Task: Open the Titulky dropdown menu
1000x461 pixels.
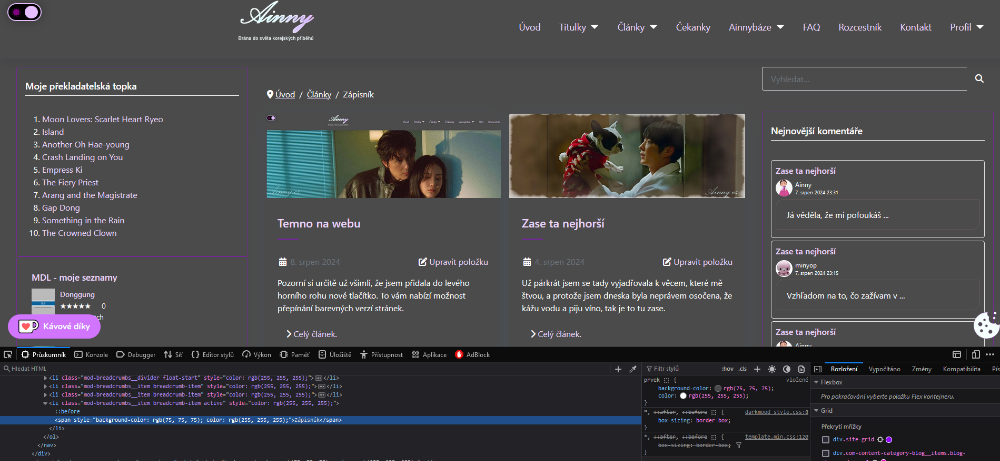Action: click(578, 27)
